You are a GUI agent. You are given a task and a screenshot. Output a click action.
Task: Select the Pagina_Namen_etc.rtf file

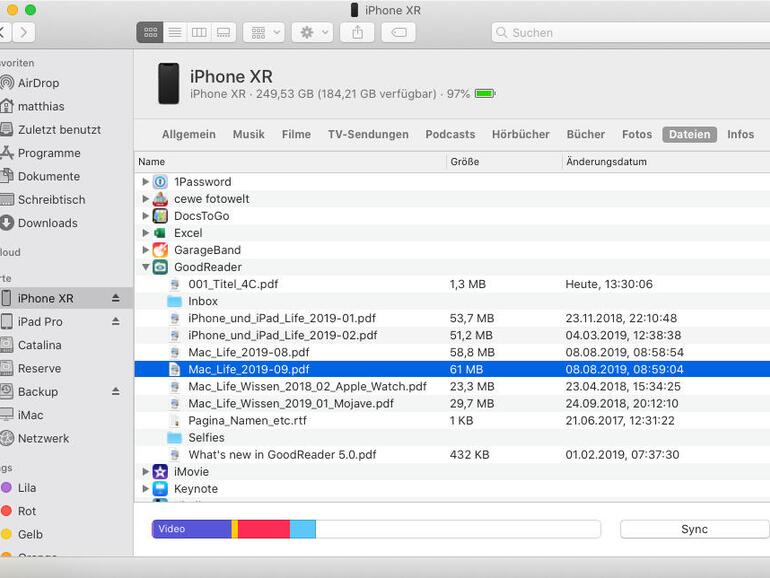452,420
